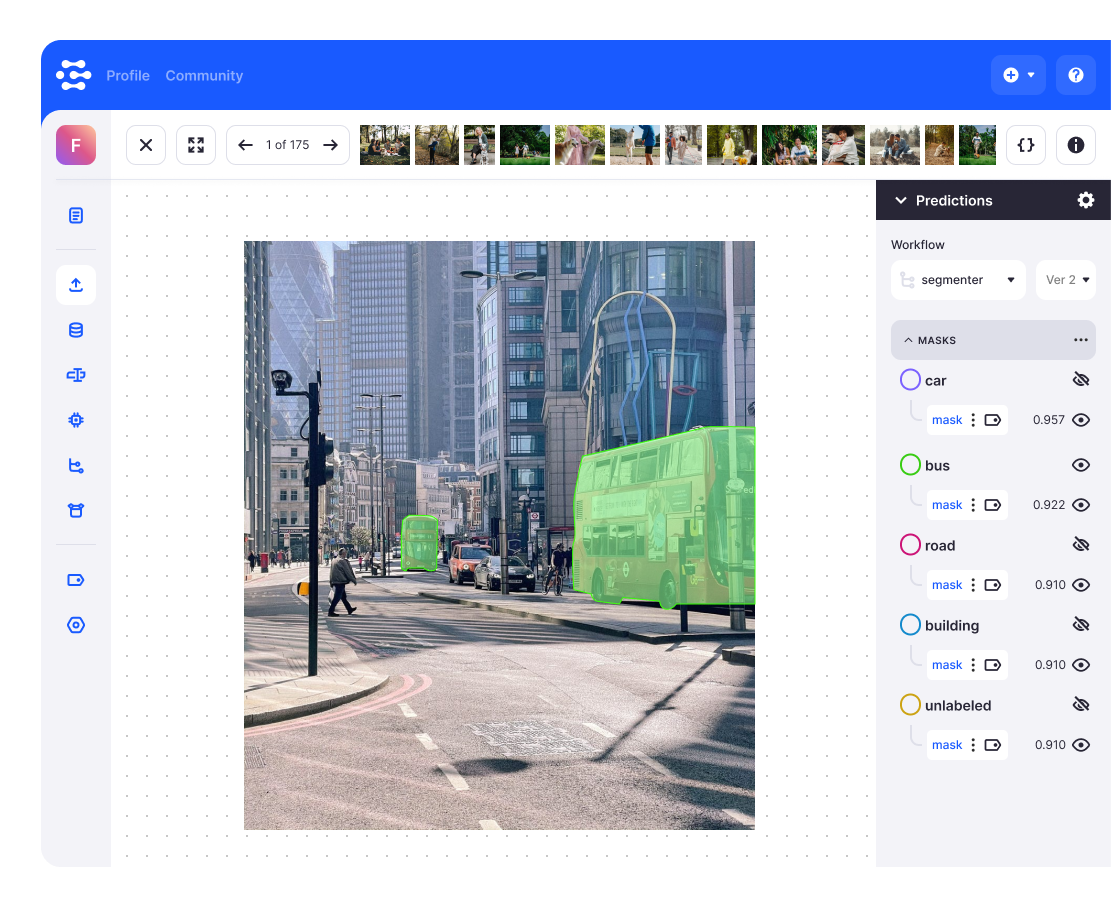1111x907 pixels.
Task: Click the info icon in toolbar
Action: (1076, 145)
